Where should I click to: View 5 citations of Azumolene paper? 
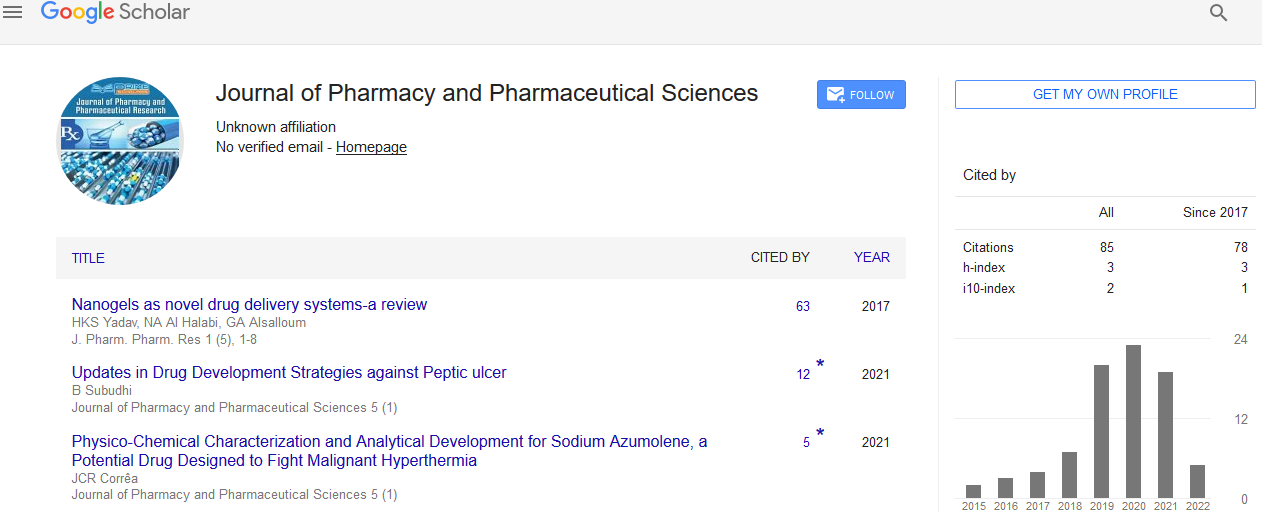[x=806, y=442]
